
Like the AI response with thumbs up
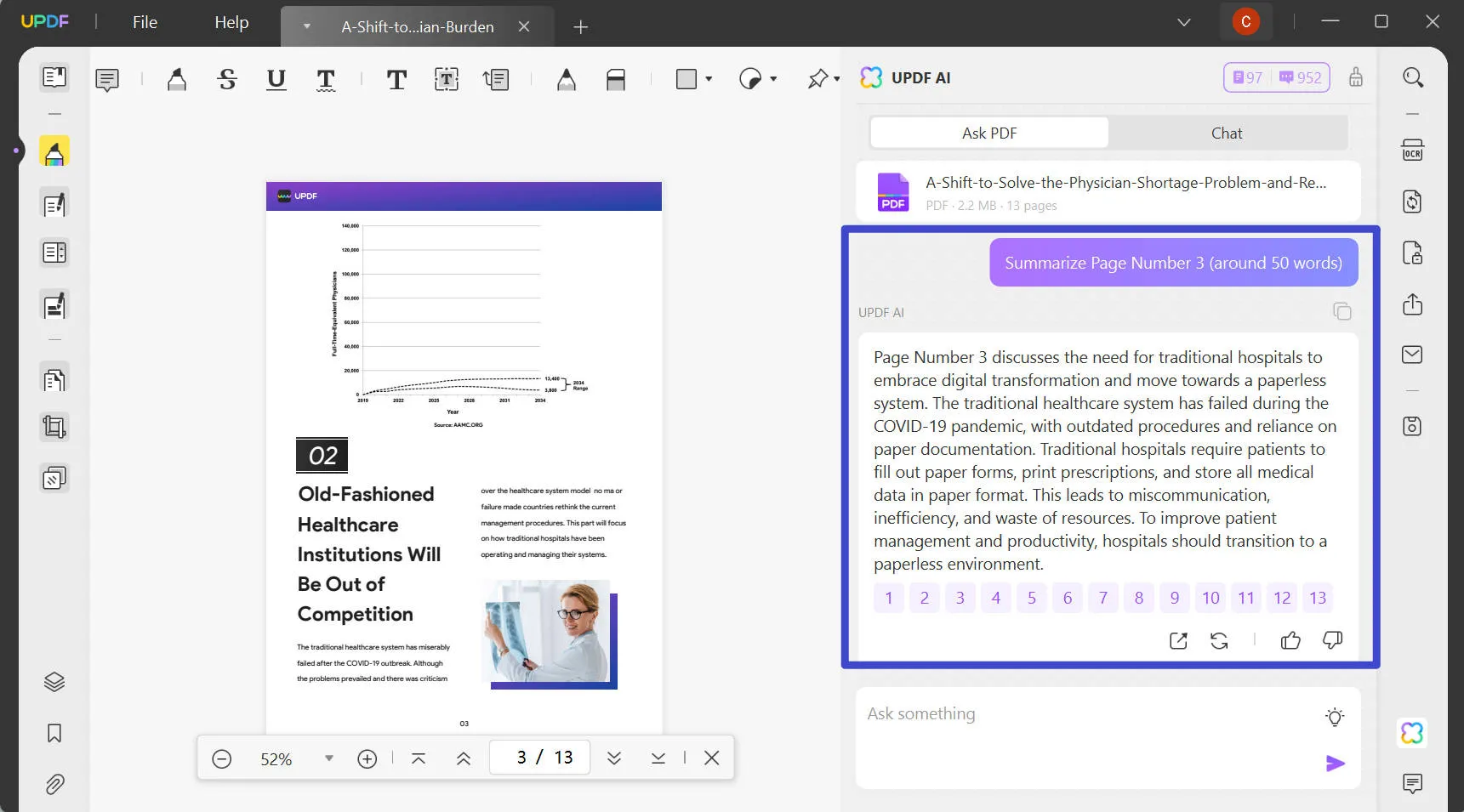(x=1290, y=640)
